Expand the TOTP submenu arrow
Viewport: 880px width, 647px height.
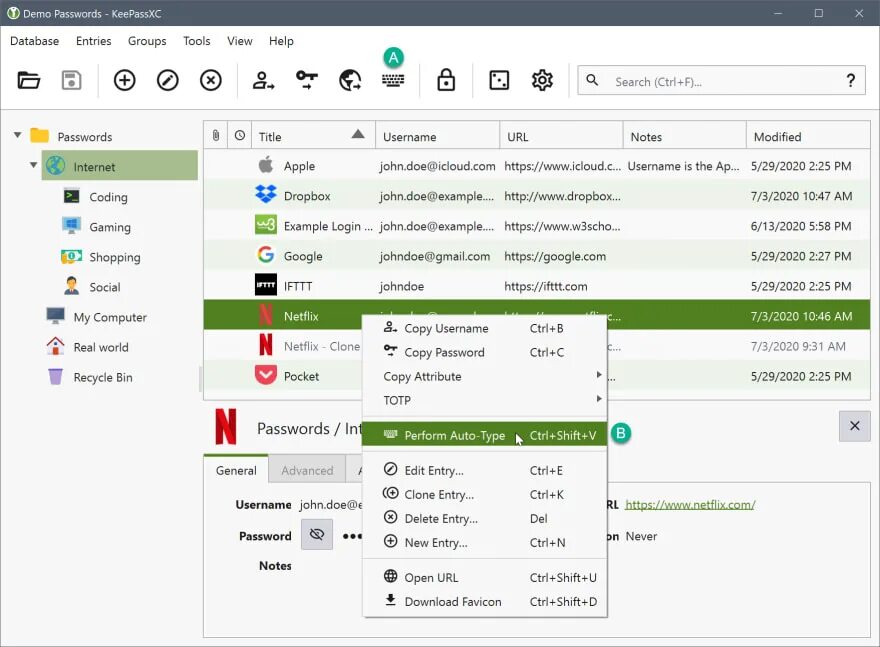click(x=599, y=398)
